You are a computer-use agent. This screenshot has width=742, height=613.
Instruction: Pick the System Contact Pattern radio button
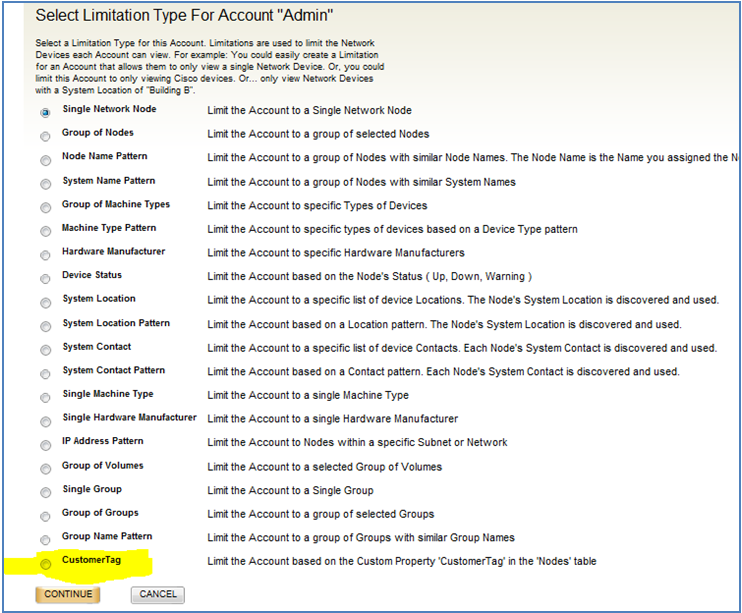(45, 374)
